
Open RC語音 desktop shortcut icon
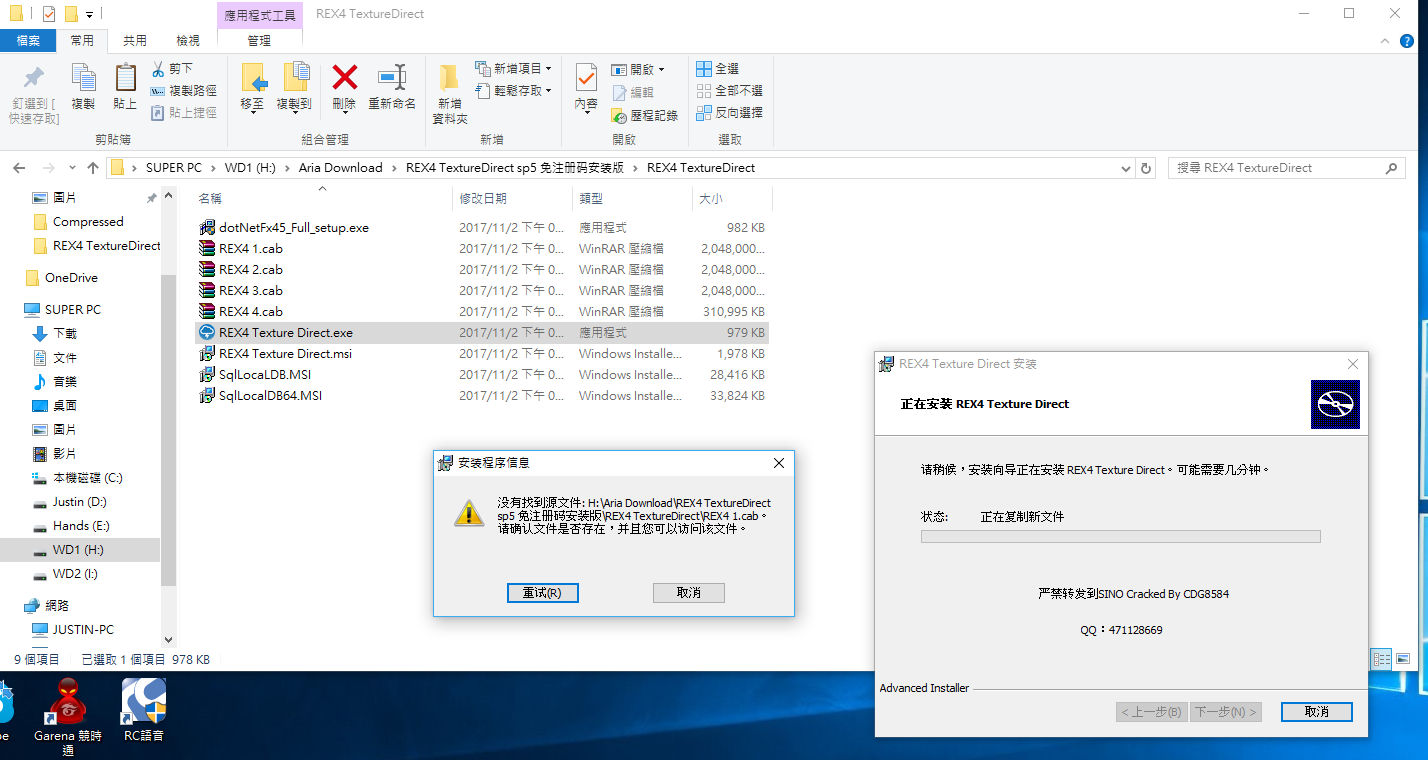144,710
